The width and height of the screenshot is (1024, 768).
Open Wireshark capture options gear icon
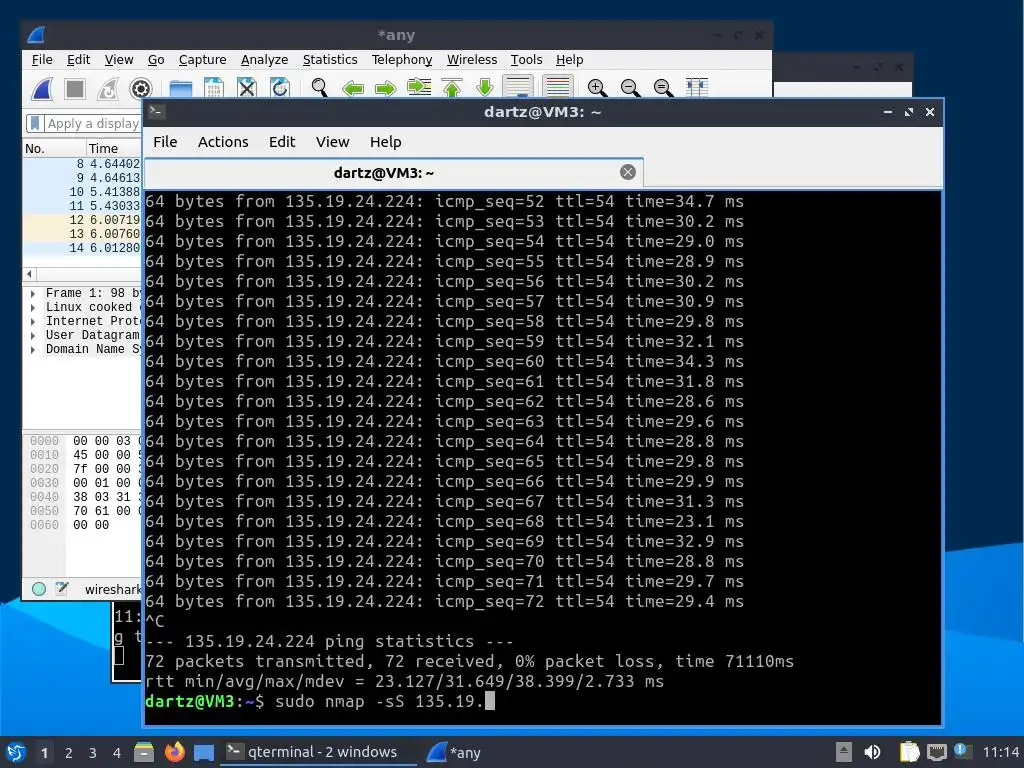(x=140, y=88)
